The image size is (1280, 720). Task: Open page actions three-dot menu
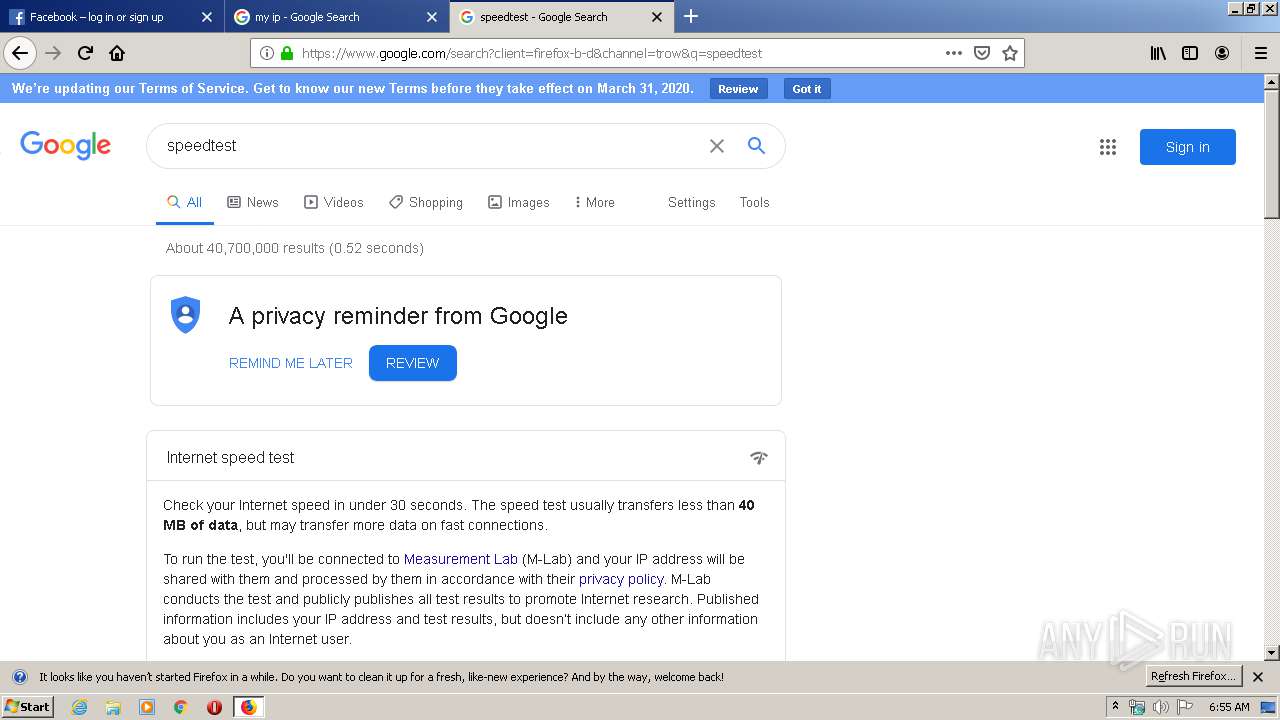[x=954, y=53]
